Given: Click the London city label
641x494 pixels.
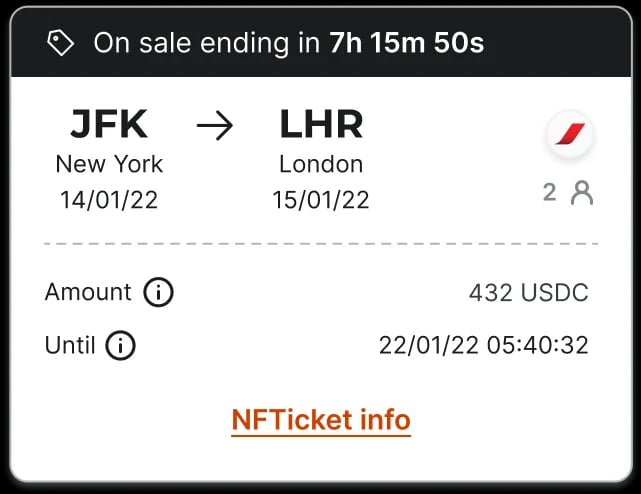Looking at the screenshot, I should [x=321, y=164].
